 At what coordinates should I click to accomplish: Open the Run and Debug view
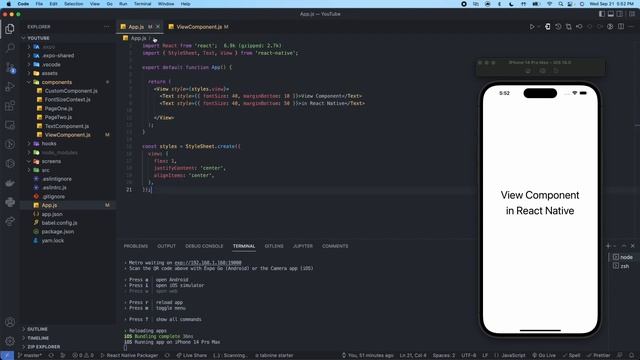point(10,87)
